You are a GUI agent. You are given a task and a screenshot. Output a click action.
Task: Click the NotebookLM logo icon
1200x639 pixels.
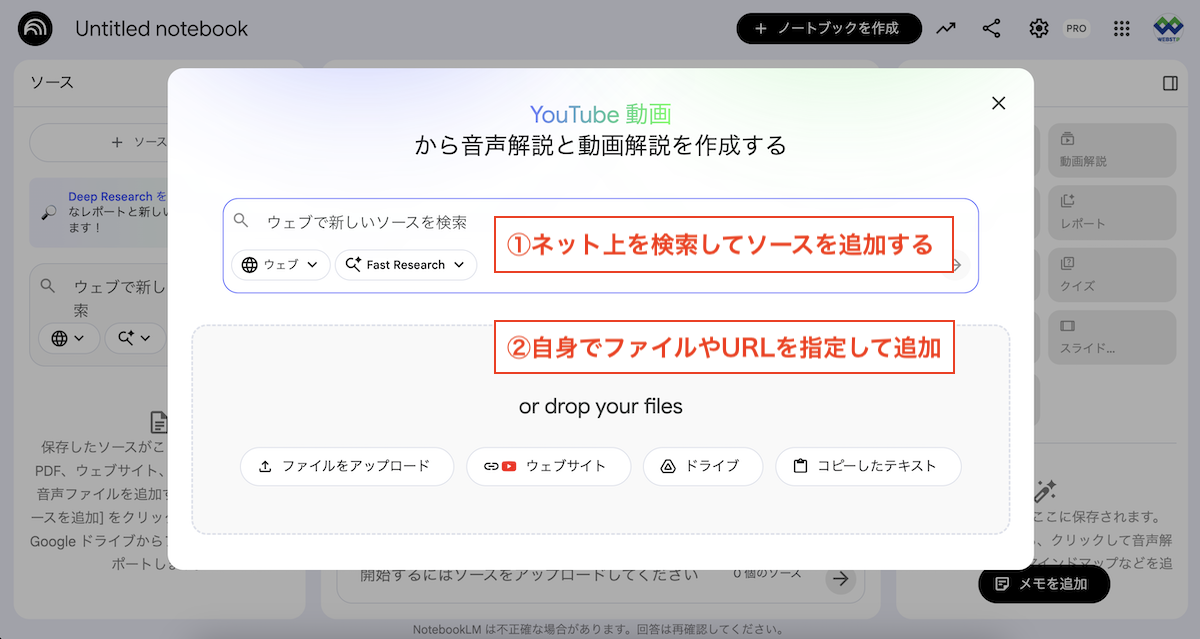[36, 29]
